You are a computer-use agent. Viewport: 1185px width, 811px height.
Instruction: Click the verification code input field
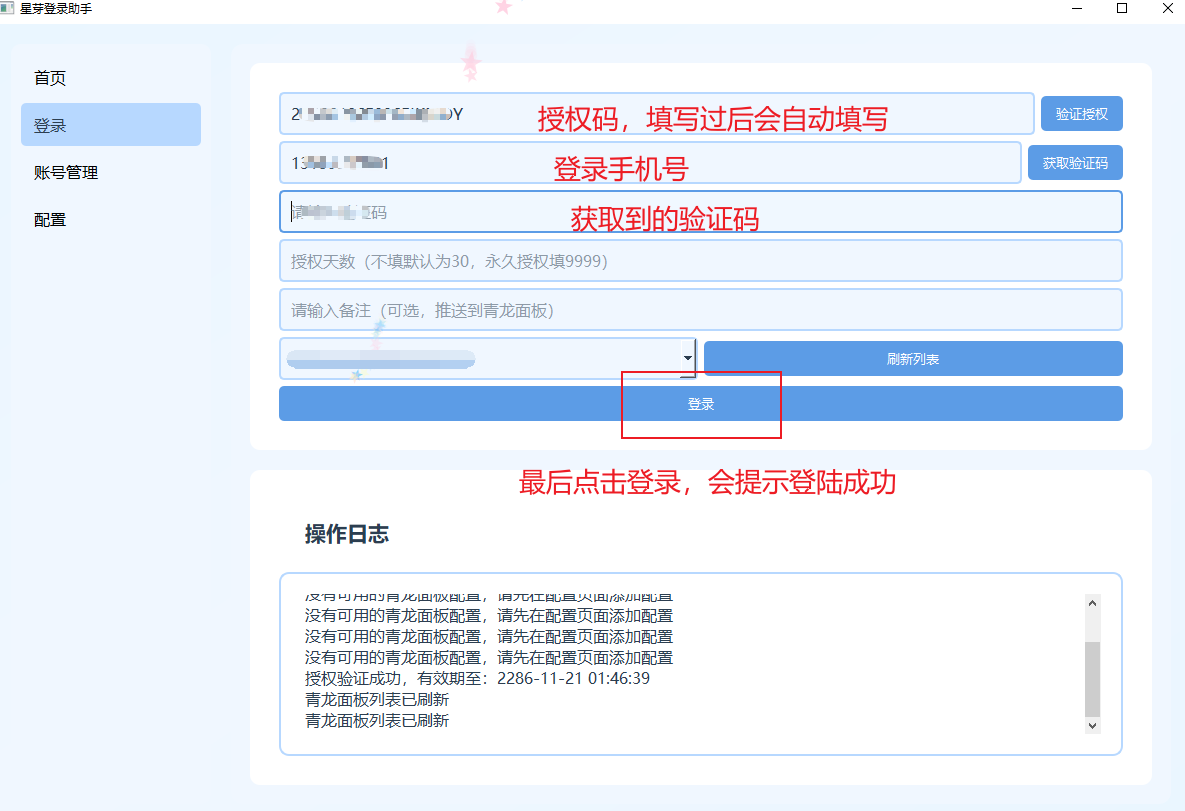[x=700, y=212]
